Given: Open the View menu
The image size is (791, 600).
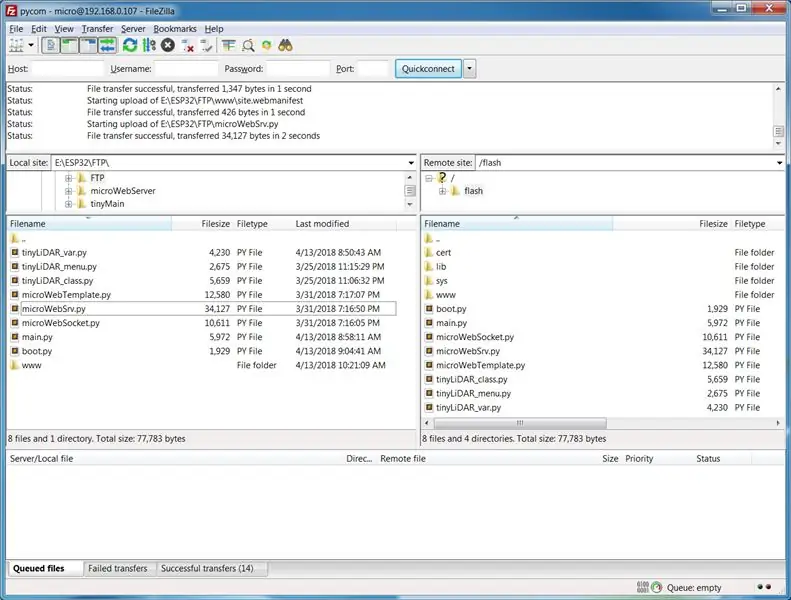Looking at the screenshot, I should point(64,29).
